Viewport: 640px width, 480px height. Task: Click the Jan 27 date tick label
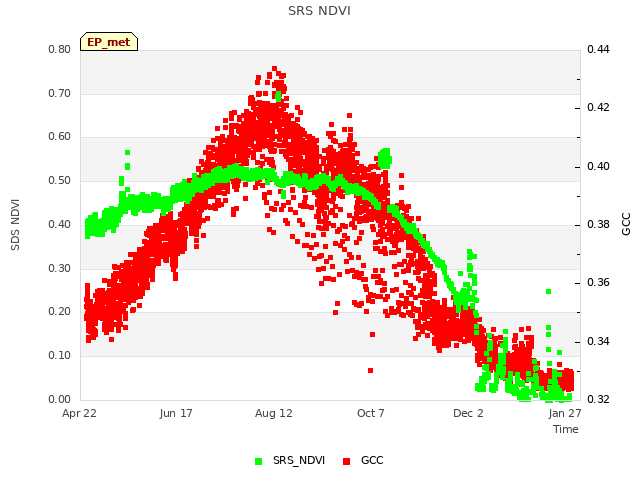565,413
